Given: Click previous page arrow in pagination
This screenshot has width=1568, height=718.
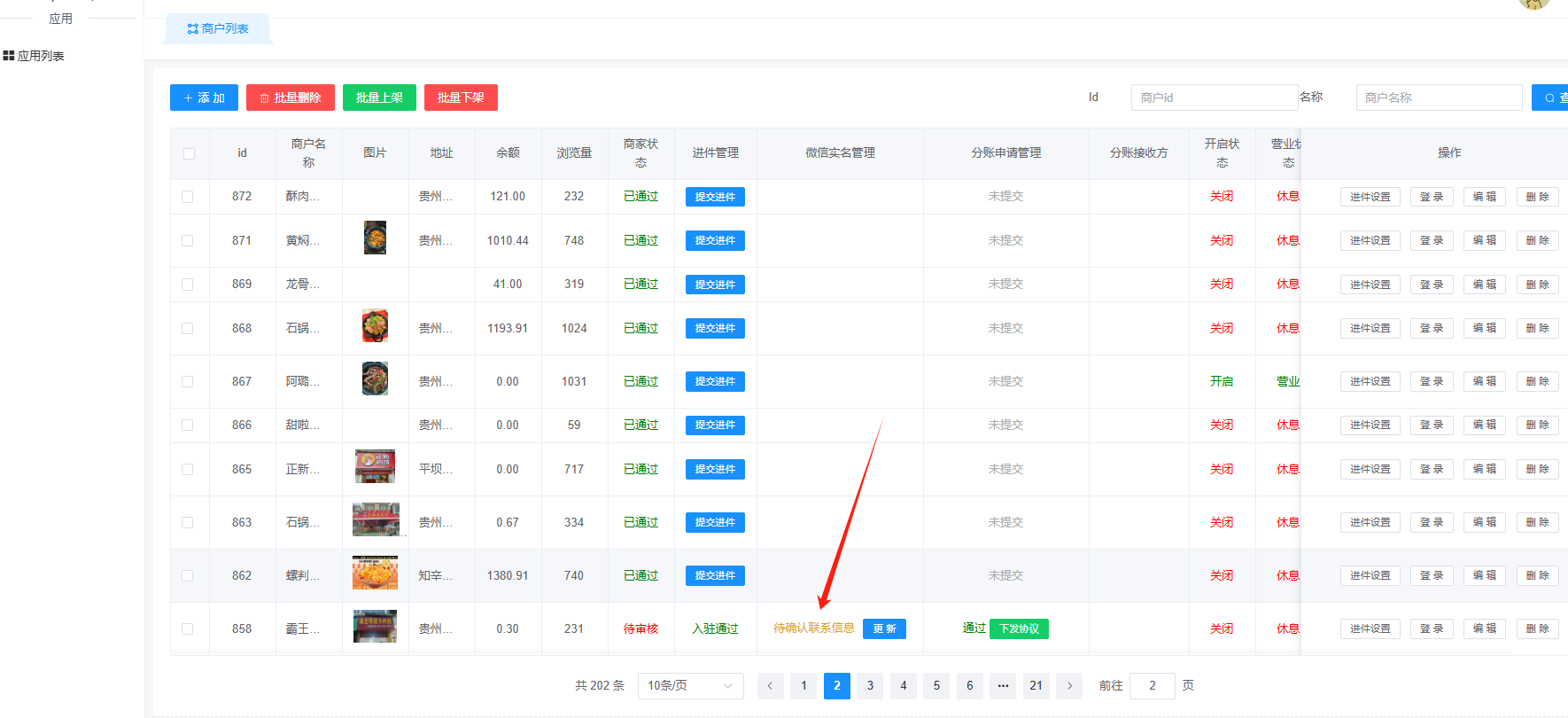Looking at the screenshot, I should (770, 685).
